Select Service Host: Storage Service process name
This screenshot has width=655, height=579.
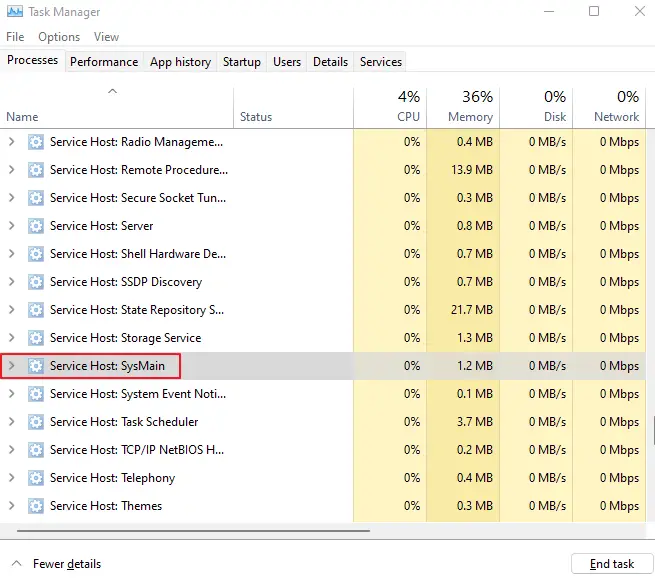(x=125, y=338)
